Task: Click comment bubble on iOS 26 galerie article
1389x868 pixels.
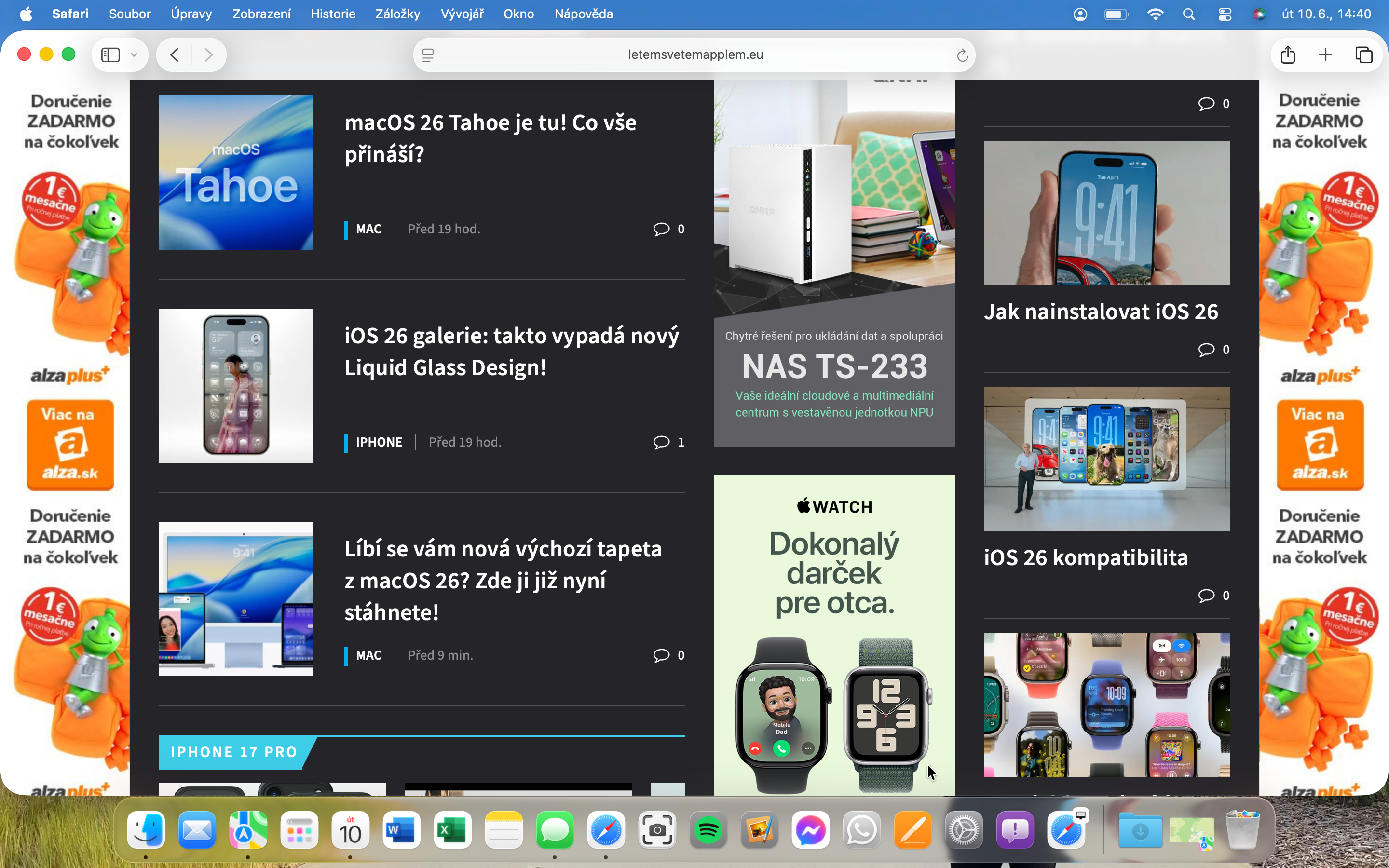Action: pos(661,442)
